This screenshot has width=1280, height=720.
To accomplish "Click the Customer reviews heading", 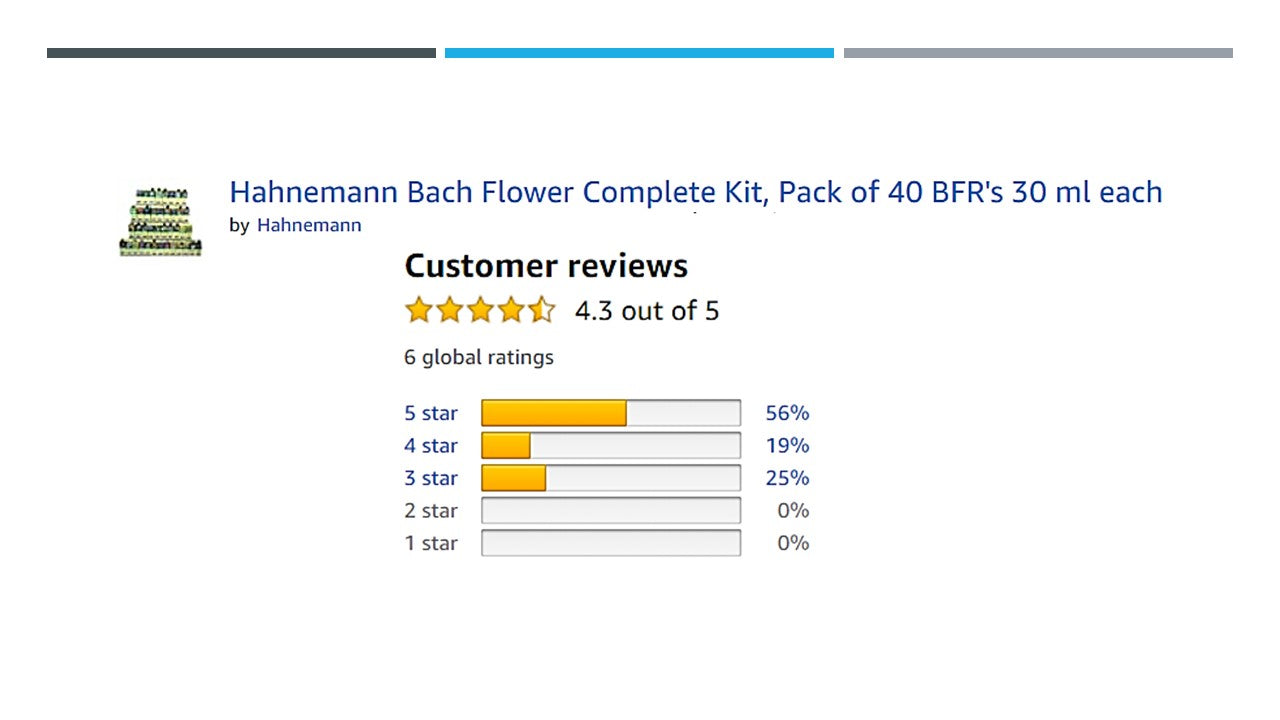I will (x=546, y=266).
